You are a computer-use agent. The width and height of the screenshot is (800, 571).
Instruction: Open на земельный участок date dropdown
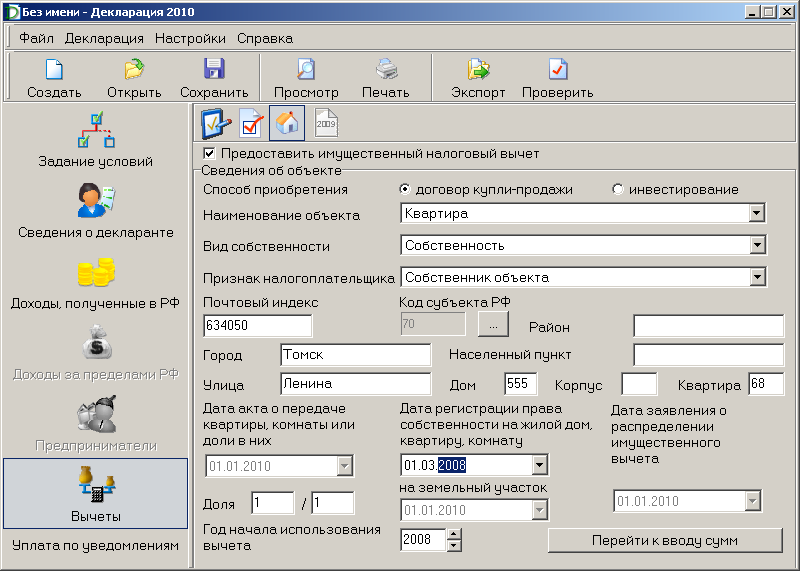(540, 510)
